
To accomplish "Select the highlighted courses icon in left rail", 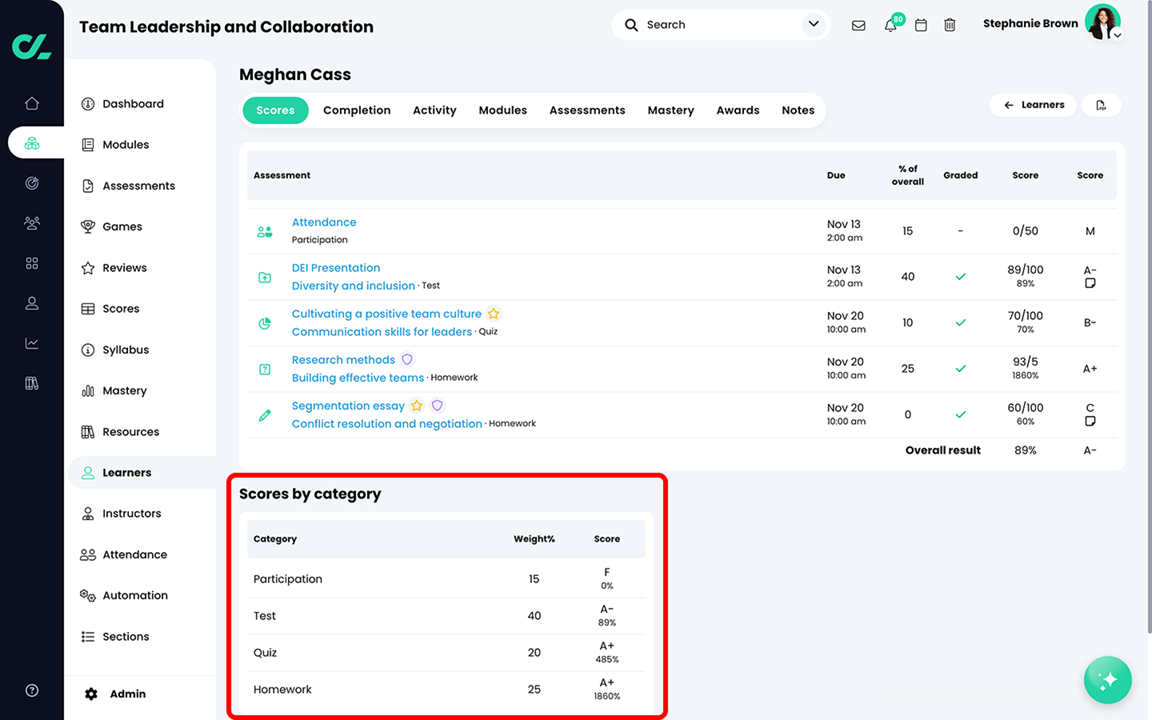I will [x=32, y=143].
